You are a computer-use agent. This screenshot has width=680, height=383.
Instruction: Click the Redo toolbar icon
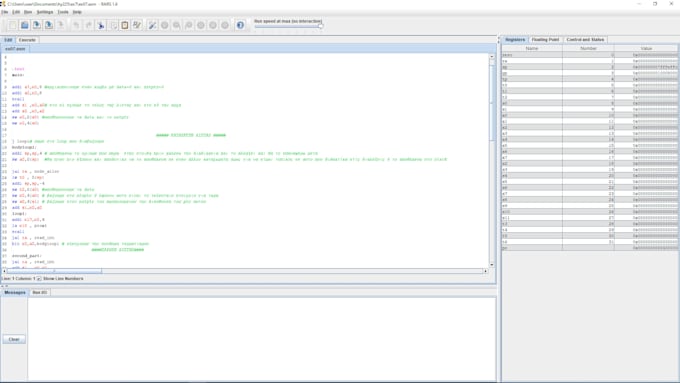tap(88, 25)
